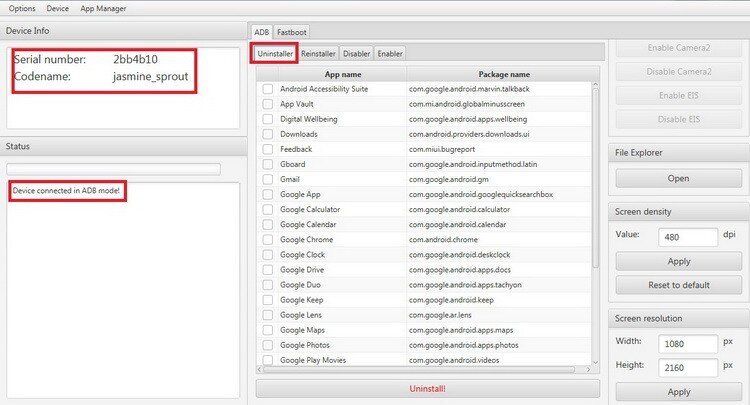Switch to the Fastboot tab
Image resolution: width=750 pixels, height=405 pixels.
click(291, 32)
